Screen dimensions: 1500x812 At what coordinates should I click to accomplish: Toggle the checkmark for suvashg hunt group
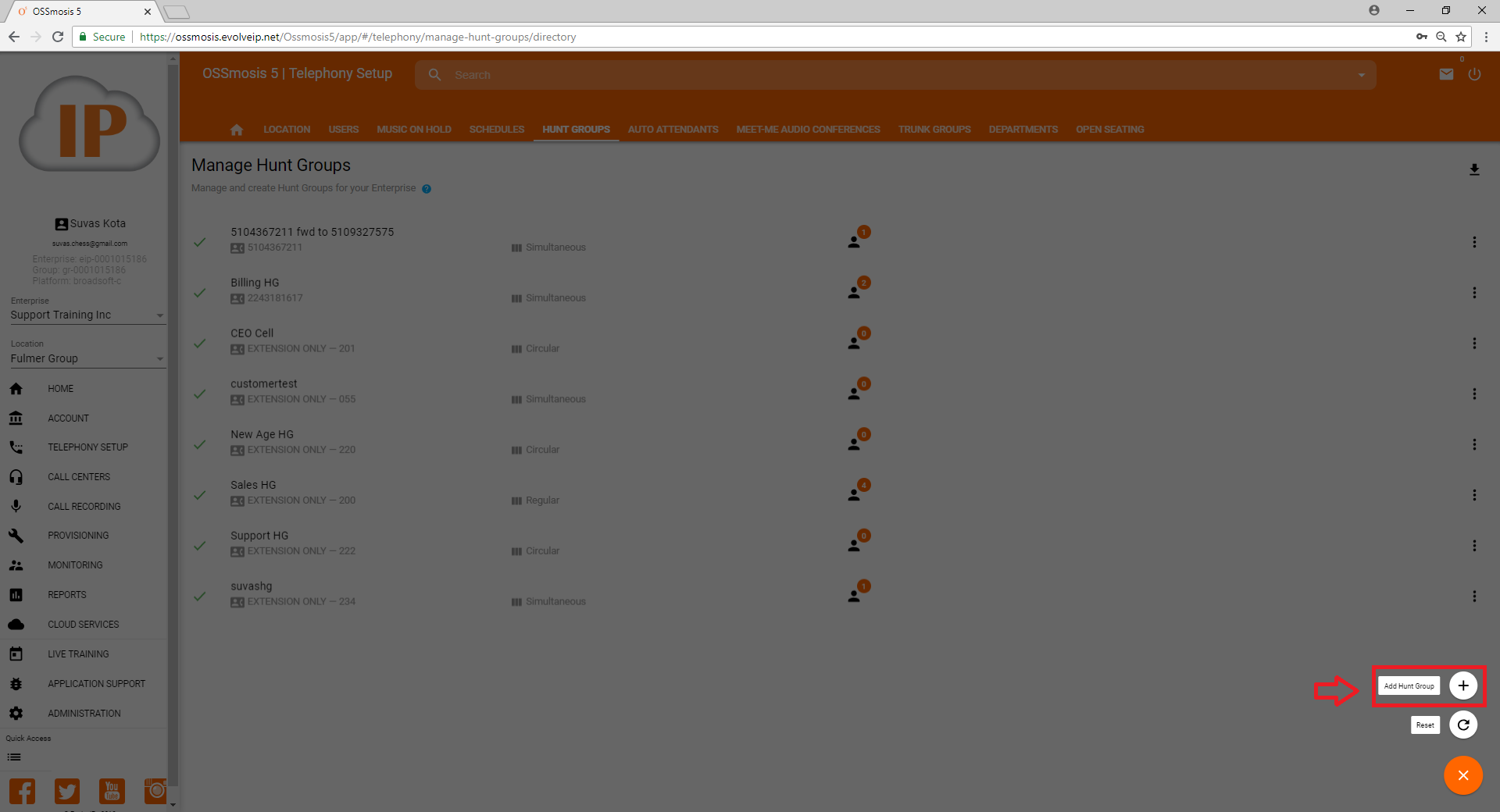tap(200, 597)
